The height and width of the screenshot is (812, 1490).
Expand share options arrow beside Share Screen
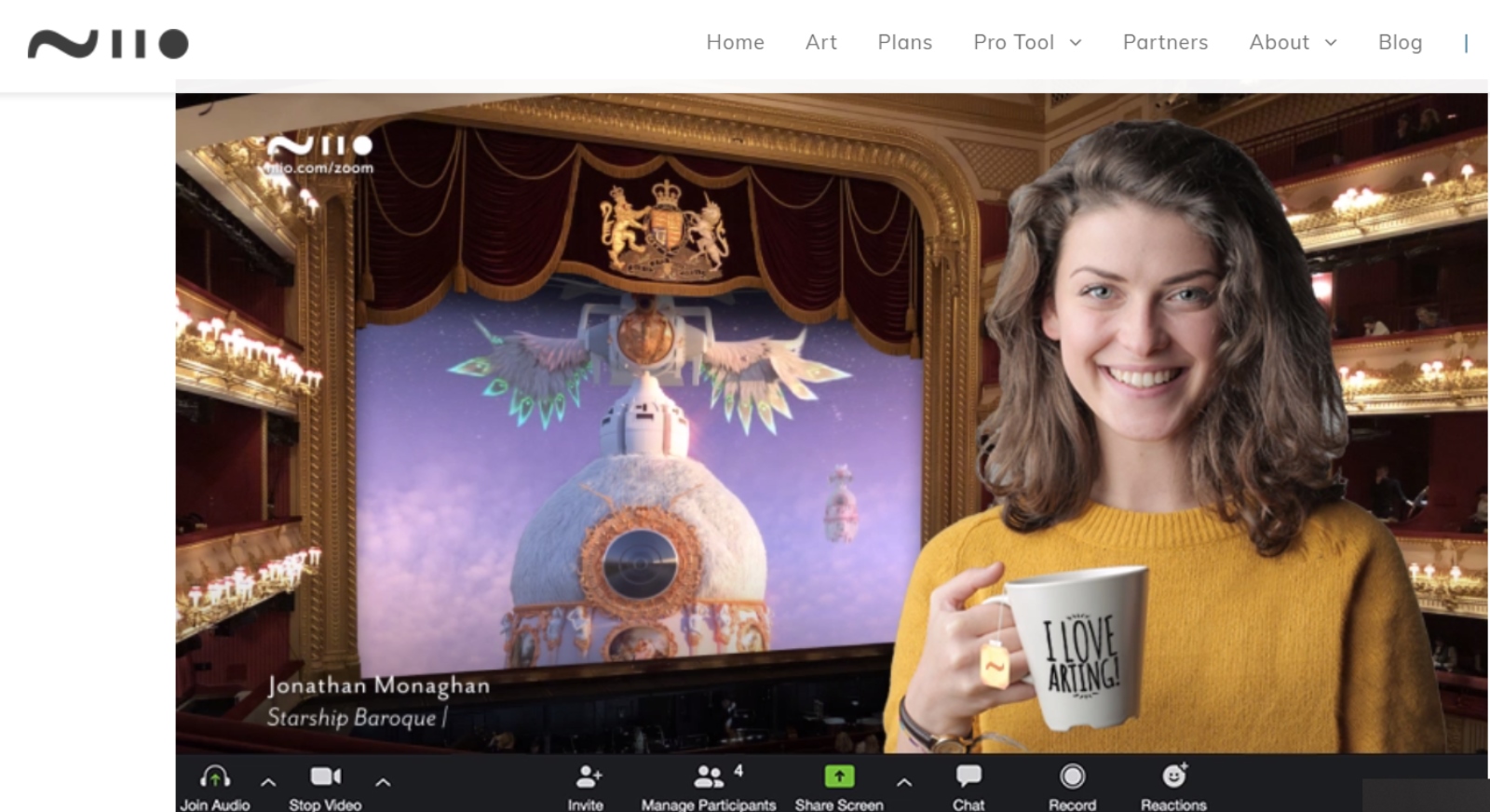point(903,782)
